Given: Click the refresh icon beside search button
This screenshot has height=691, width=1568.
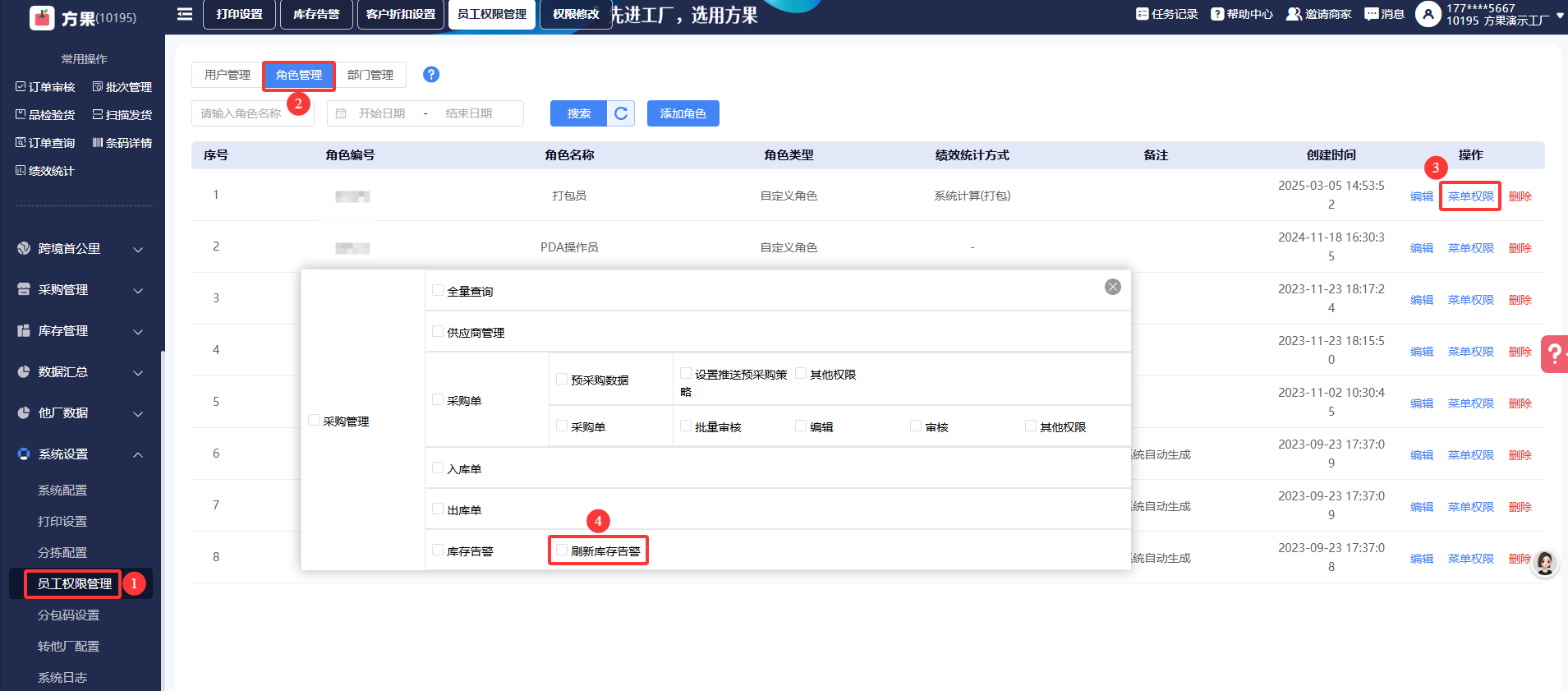Looking at the screenshot, I should coord(621,113).
